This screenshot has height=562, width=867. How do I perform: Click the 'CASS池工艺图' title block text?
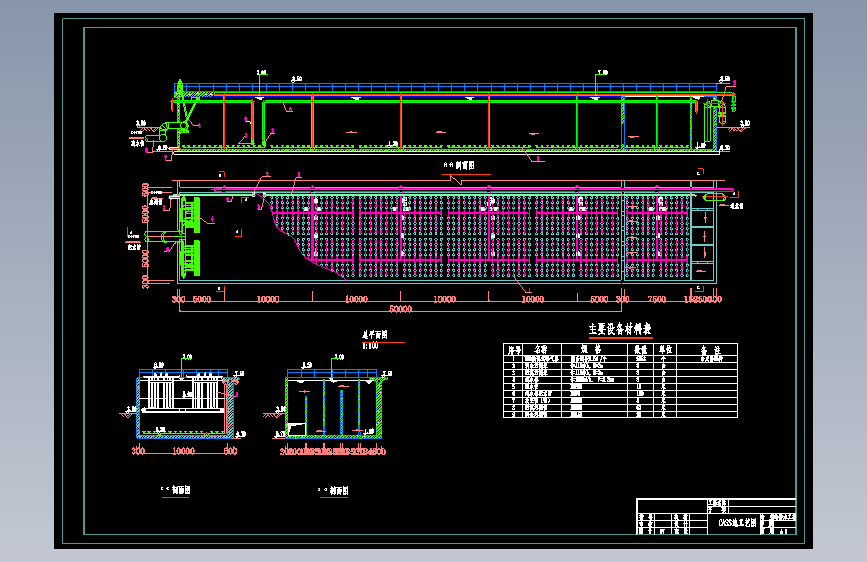738,523
